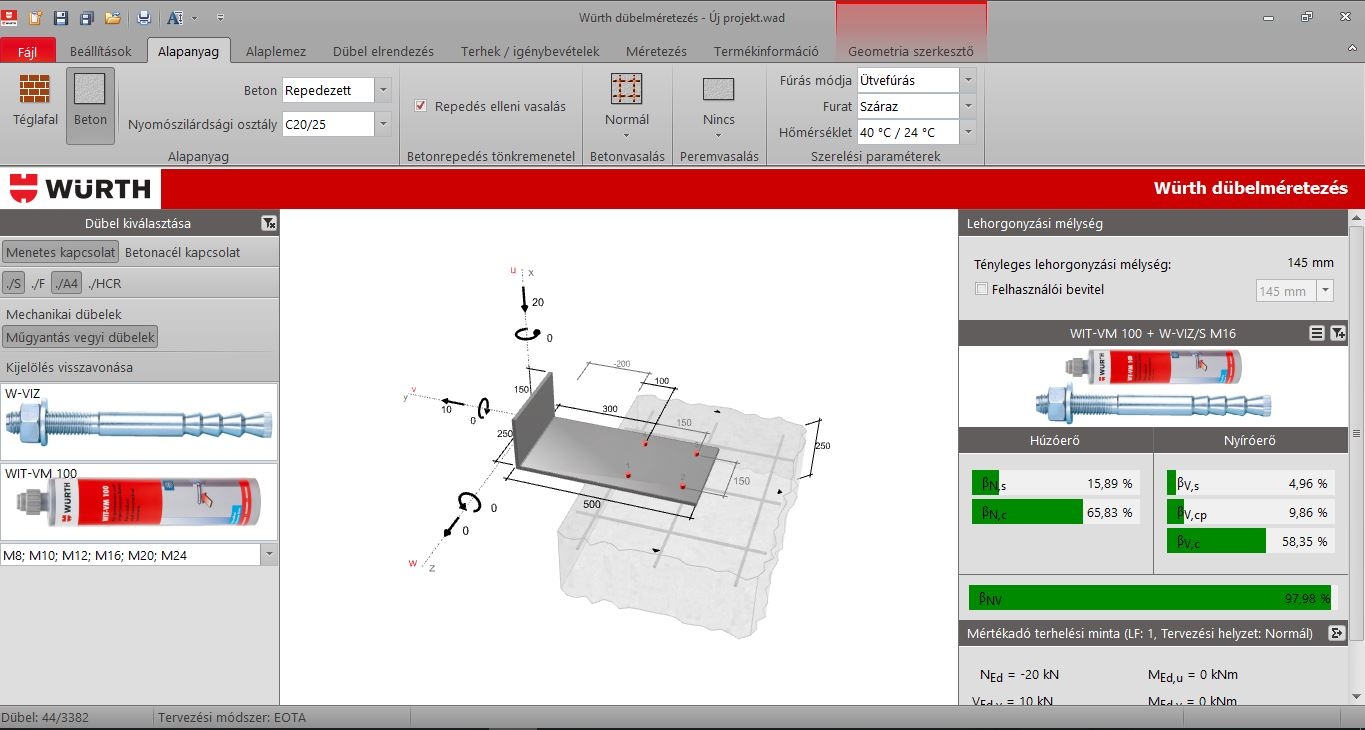Open Hőmérséklet 40 °C / 24 °C dropdown
The width and height of the screenshot is (1365, 730).
click(967, 132)
